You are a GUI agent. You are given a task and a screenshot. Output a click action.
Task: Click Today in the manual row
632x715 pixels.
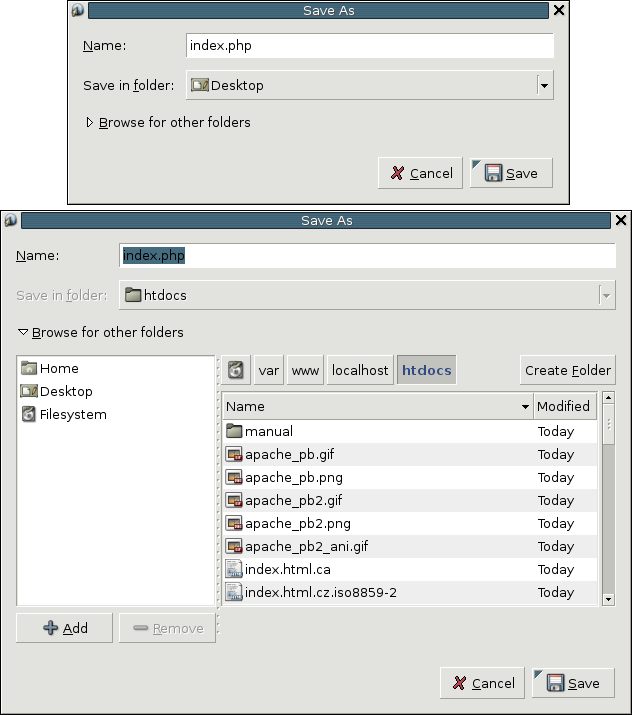click(555, 431)
